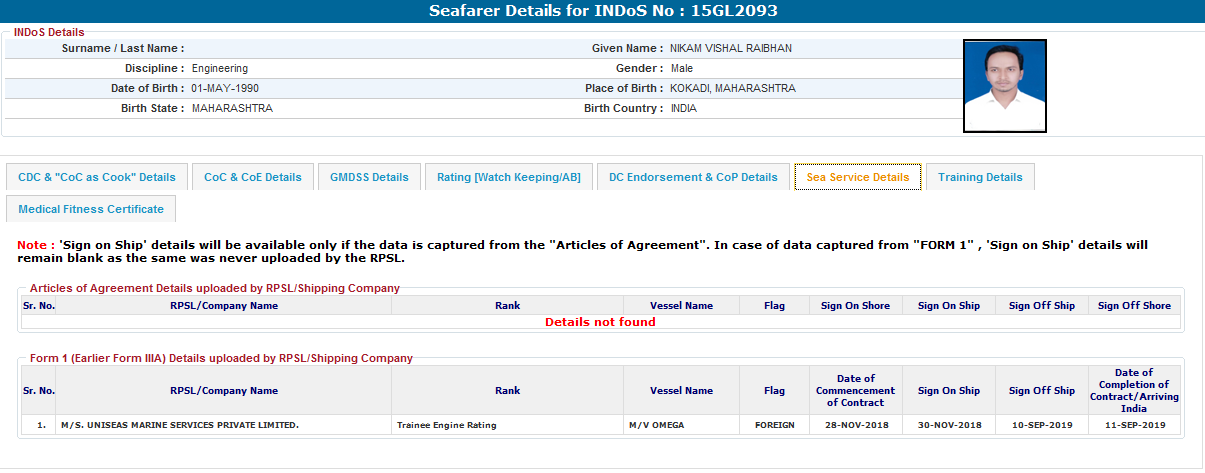Click Sign On Ship date 30-NOV-2018
This screenshot has width=1205, height=473.
coord(948,425)
